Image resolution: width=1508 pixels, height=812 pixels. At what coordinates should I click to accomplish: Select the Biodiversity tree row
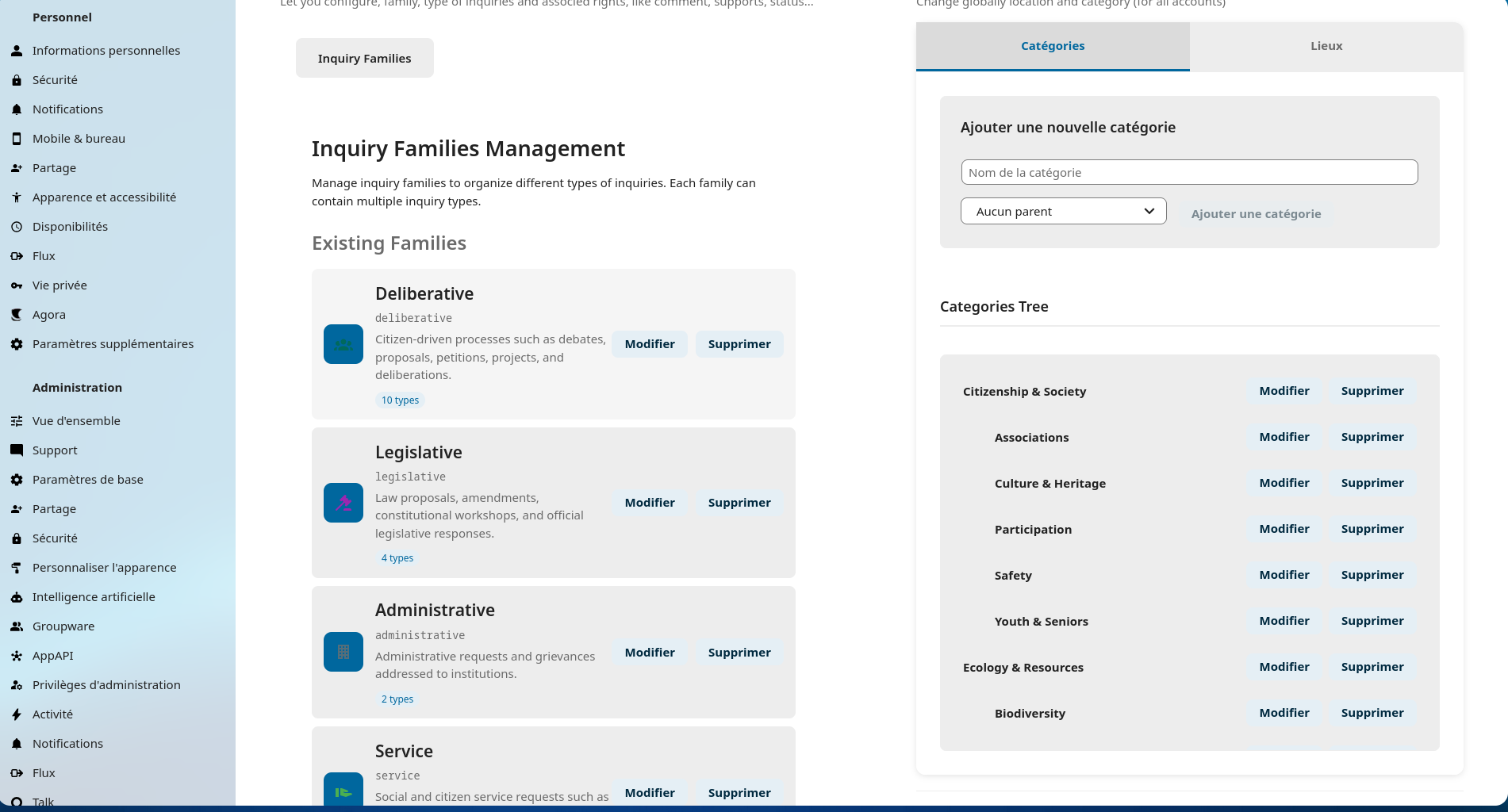1190,713
